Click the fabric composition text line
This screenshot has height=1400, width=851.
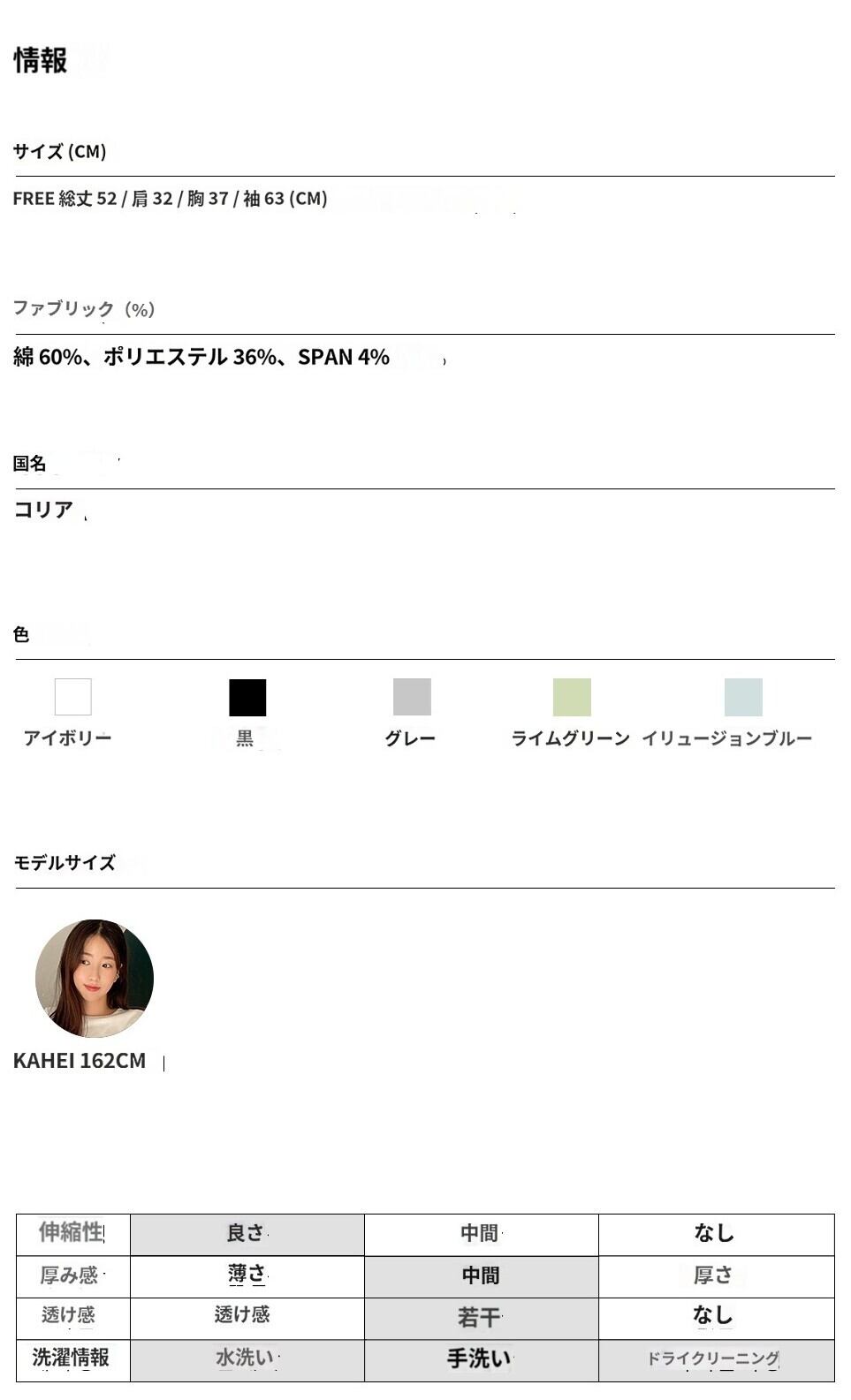pyautogui.click(x=201, y=357)
